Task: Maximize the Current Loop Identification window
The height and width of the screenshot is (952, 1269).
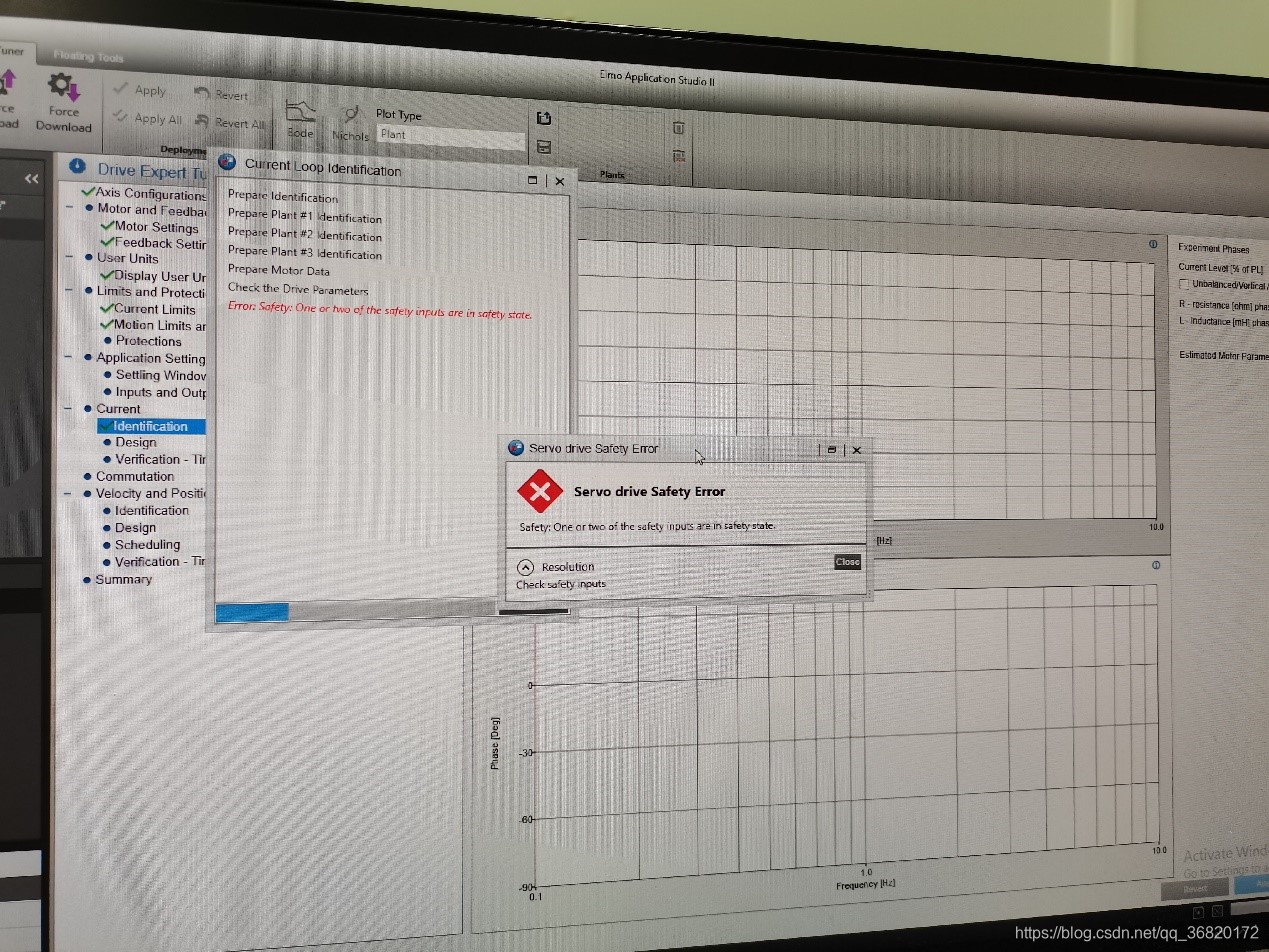Action: (x=532, y=180)
